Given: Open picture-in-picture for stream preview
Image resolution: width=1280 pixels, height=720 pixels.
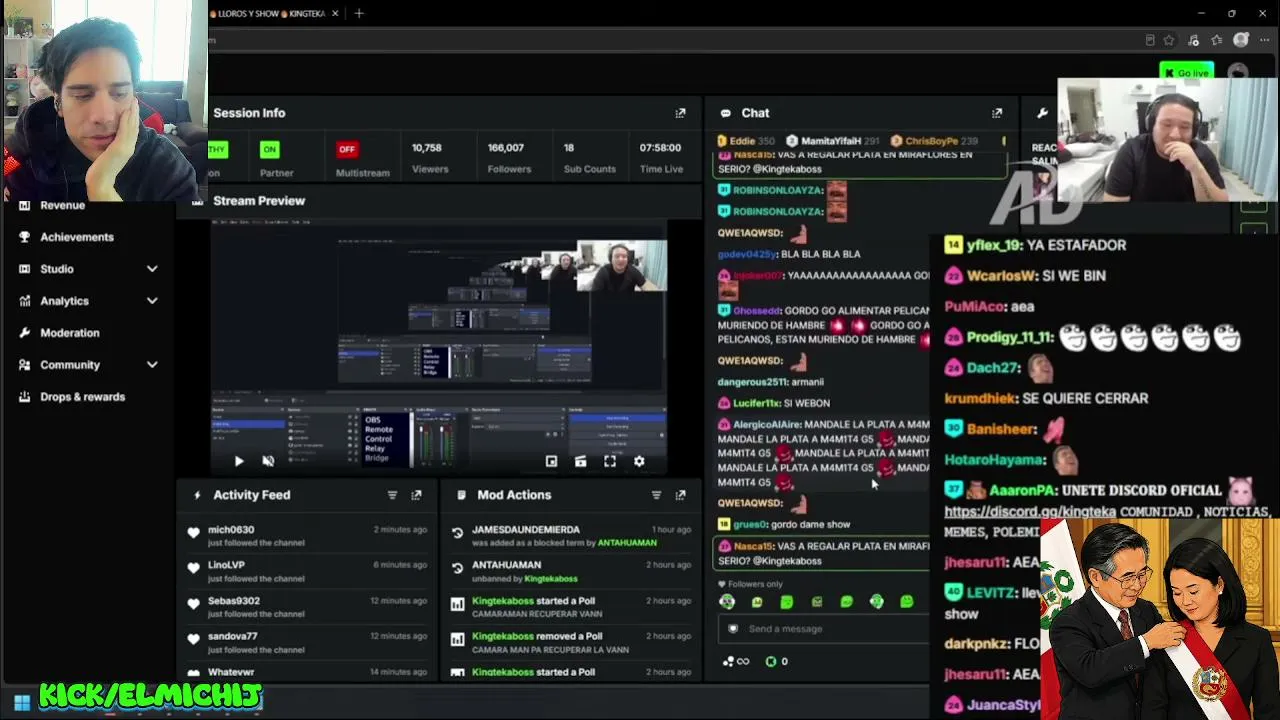Looking at the screenshot, I should click(x=551, y=461).
